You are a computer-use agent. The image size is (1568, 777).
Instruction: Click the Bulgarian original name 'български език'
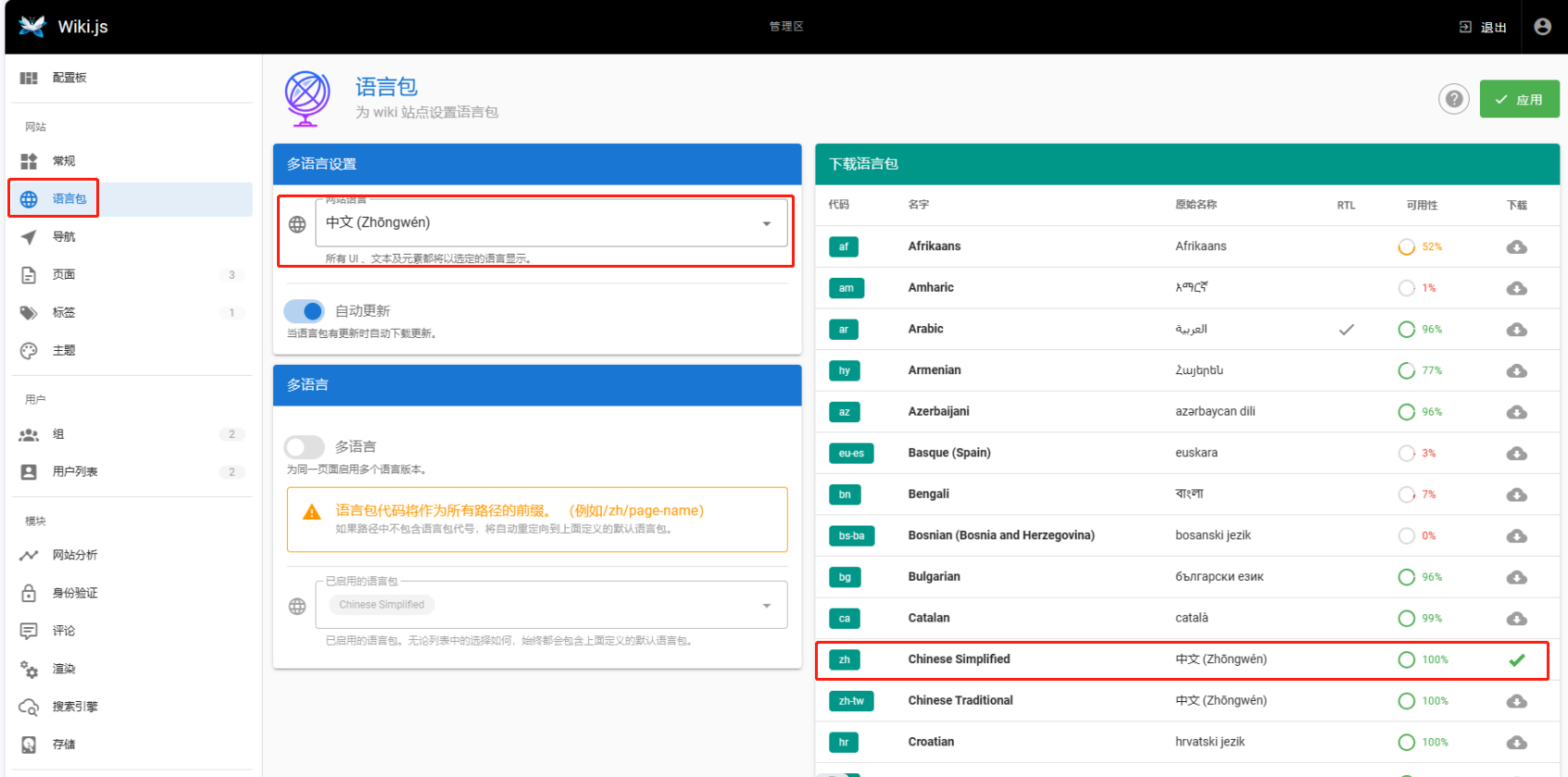(x=1220, y=577)
